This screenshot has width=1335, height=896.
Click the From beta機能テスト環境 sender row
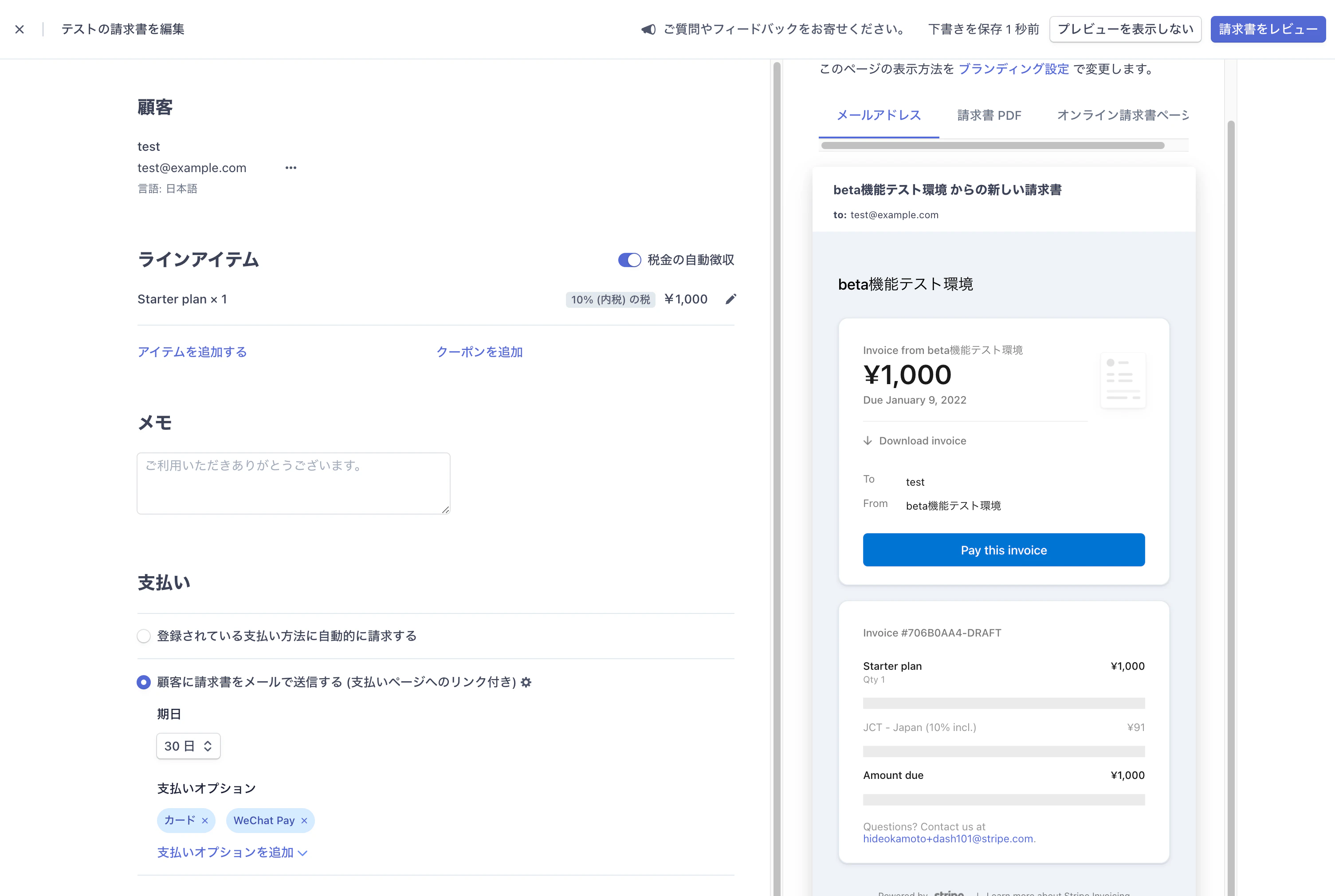pos(932,505)
